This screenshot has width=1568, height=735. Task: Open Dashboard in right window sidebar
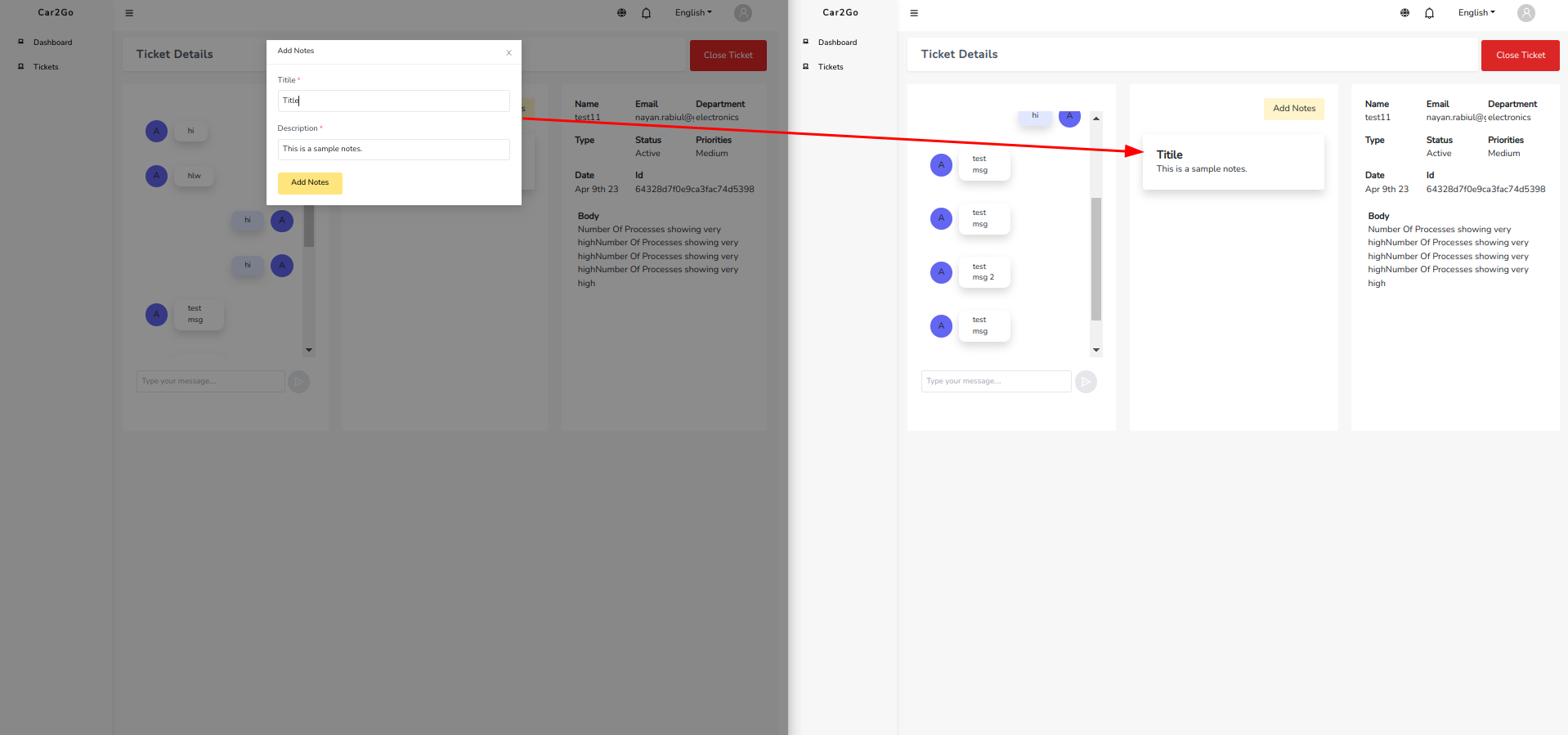tap(837, 43)
